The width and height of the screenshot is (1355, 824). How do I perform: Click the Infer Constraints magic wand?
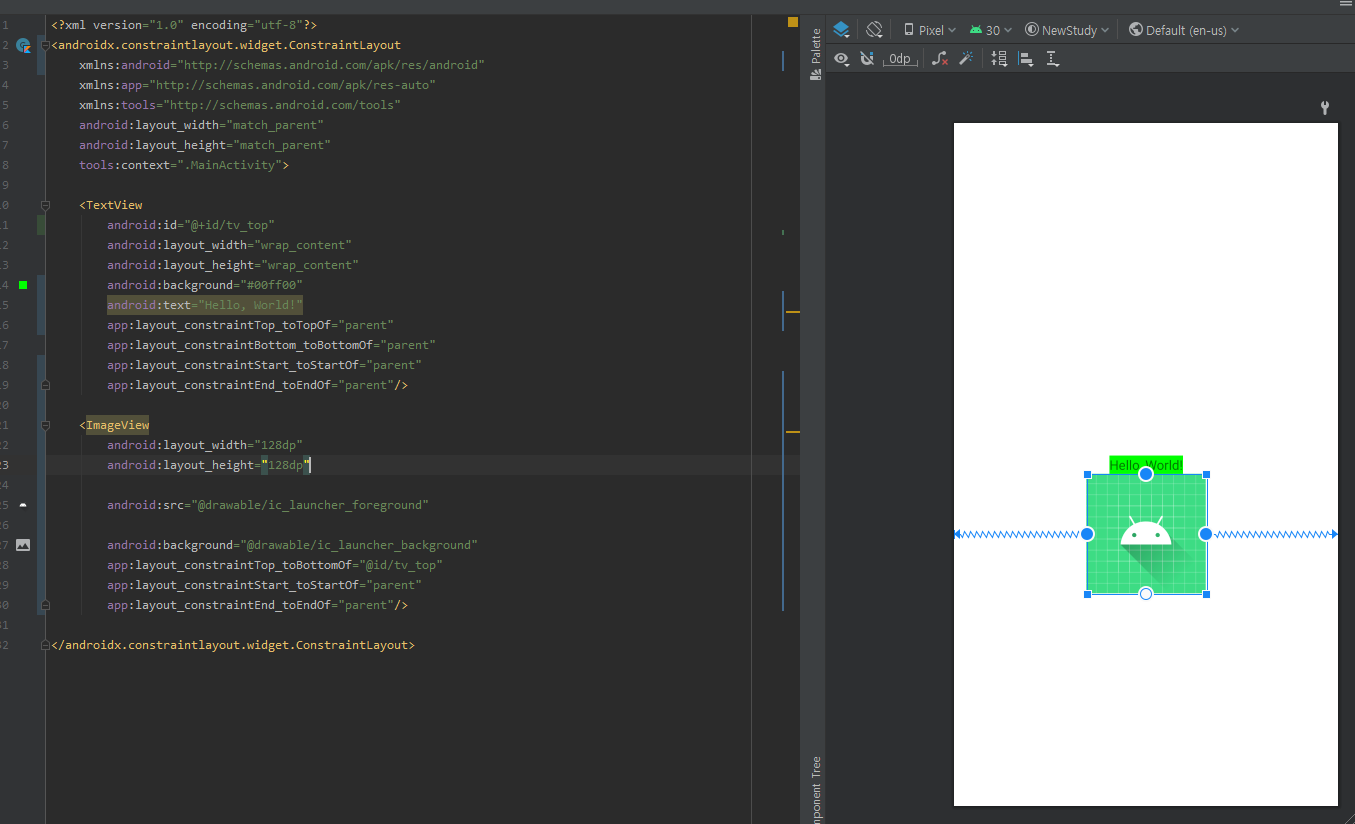coord(966,59)
